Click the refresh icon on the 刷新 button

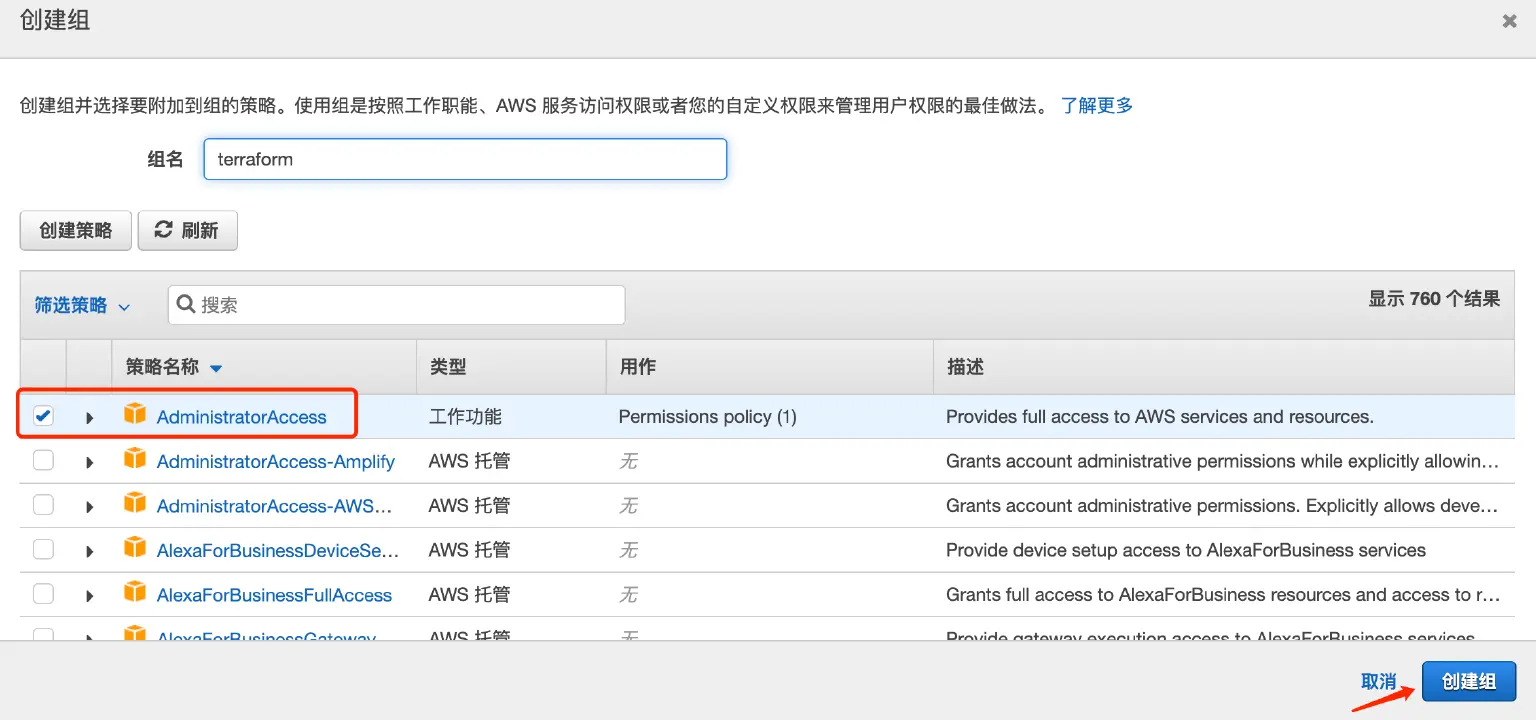163,230
